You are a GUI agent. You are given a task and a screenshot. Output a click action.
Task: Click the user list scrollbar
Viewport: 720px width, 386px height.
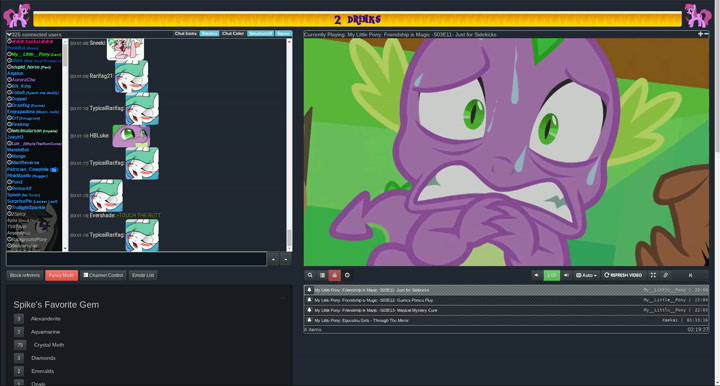(65, 145)
